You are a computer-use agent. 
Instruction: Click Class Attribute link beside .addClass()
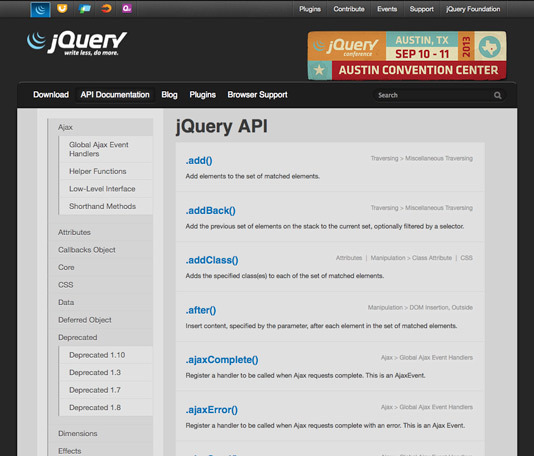[432, 258]
